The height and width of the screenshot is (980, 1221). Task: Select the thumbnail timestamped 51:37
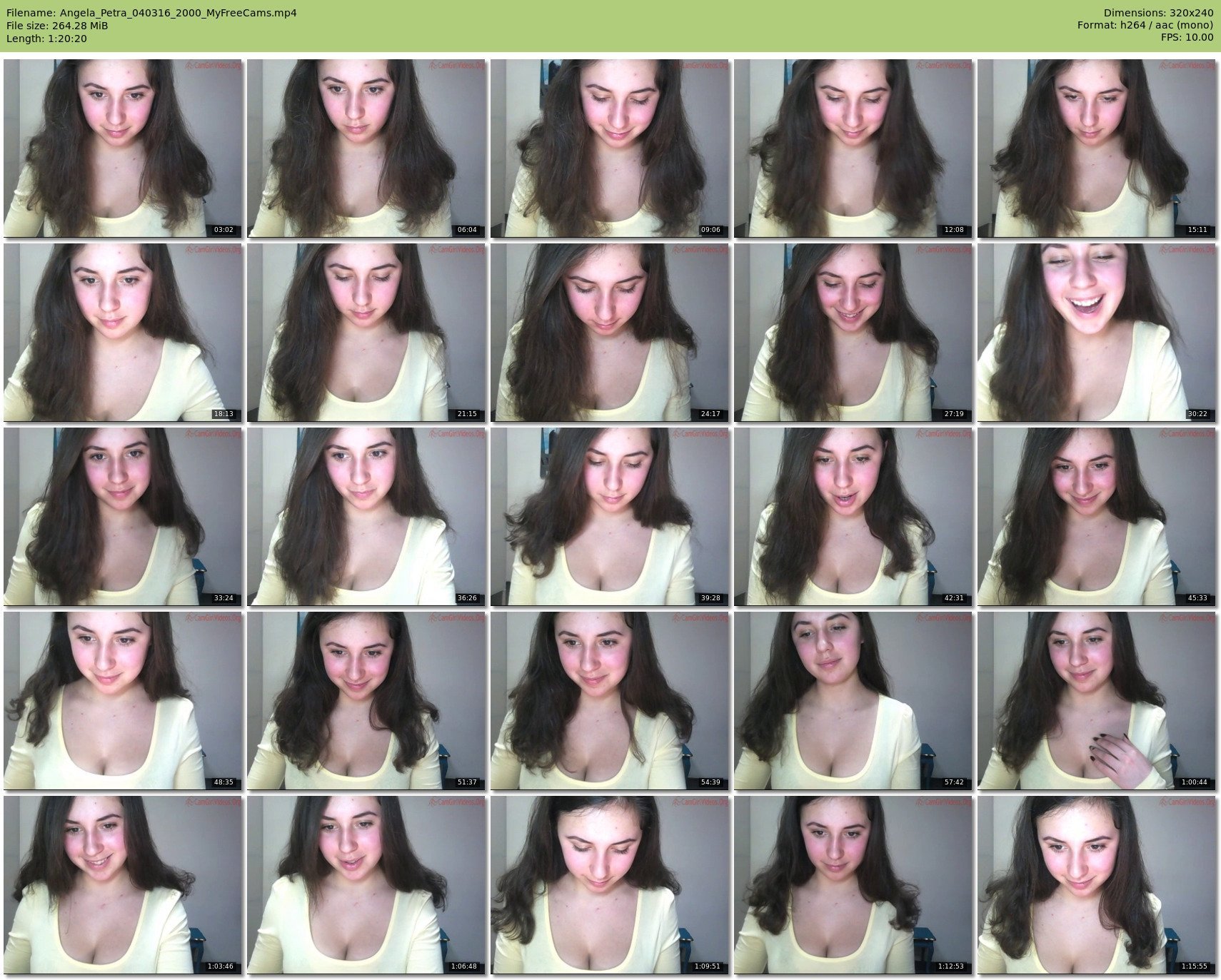[366, 700]
